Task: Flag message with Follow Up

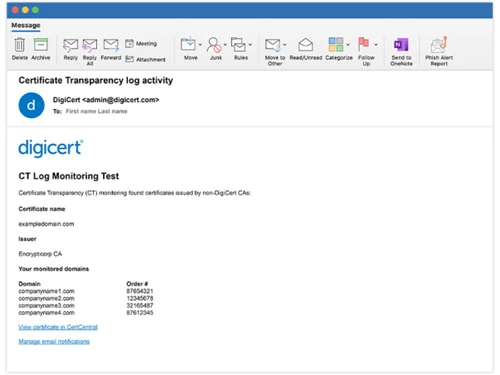Action: pyautogui.click(x=363, y=44)
